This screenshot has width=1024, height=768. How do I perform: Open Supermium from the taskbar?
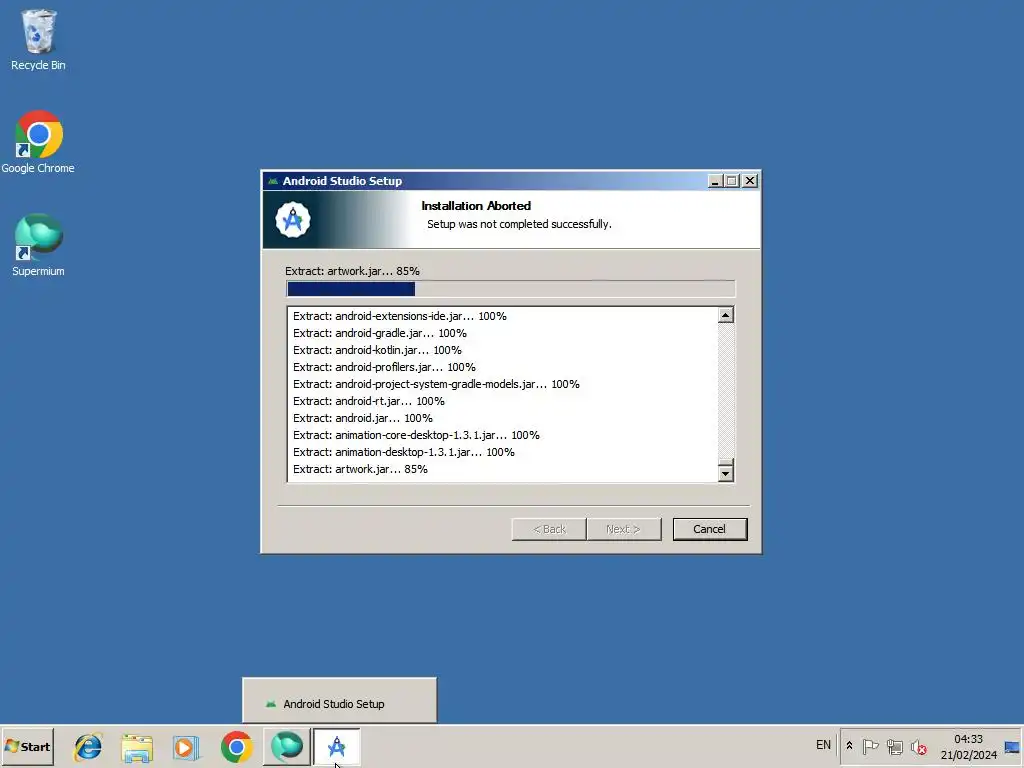pos(287,746)
